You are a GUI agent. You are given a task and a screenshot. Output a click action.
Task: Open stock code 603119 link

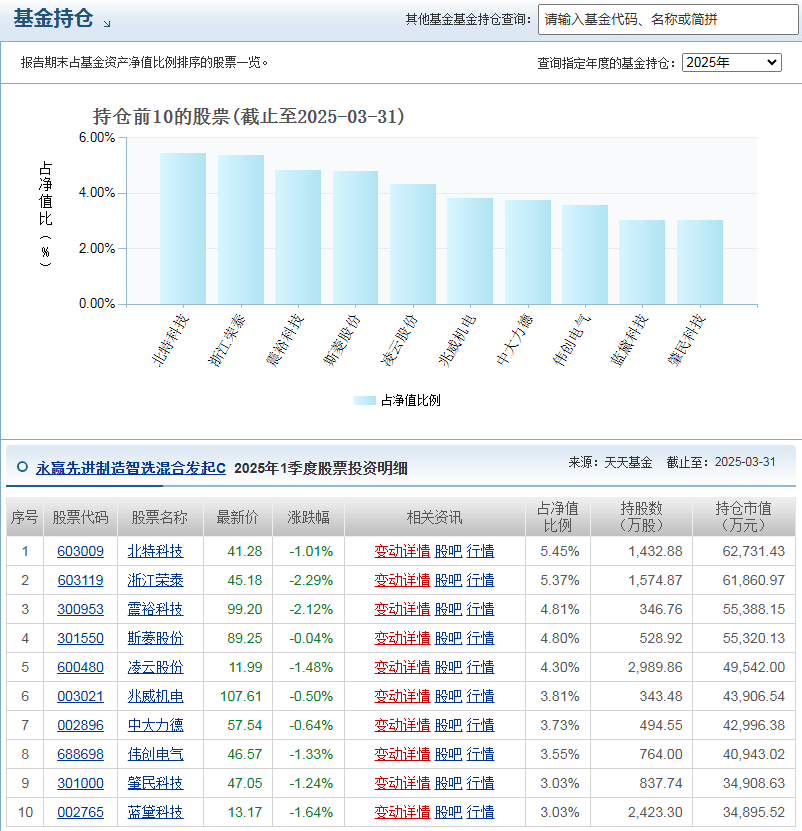pos(81,580)
